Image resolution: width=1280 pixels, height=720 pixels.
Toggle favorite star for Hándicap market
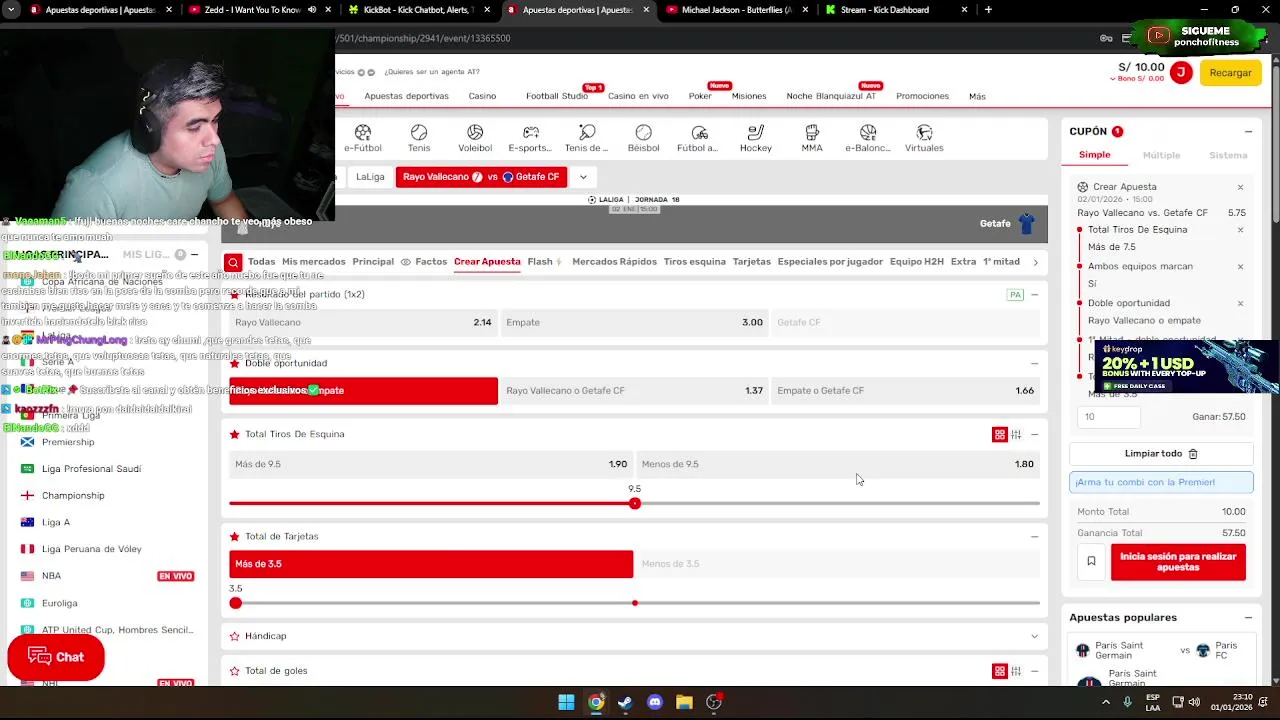click(x=235, y=636)
